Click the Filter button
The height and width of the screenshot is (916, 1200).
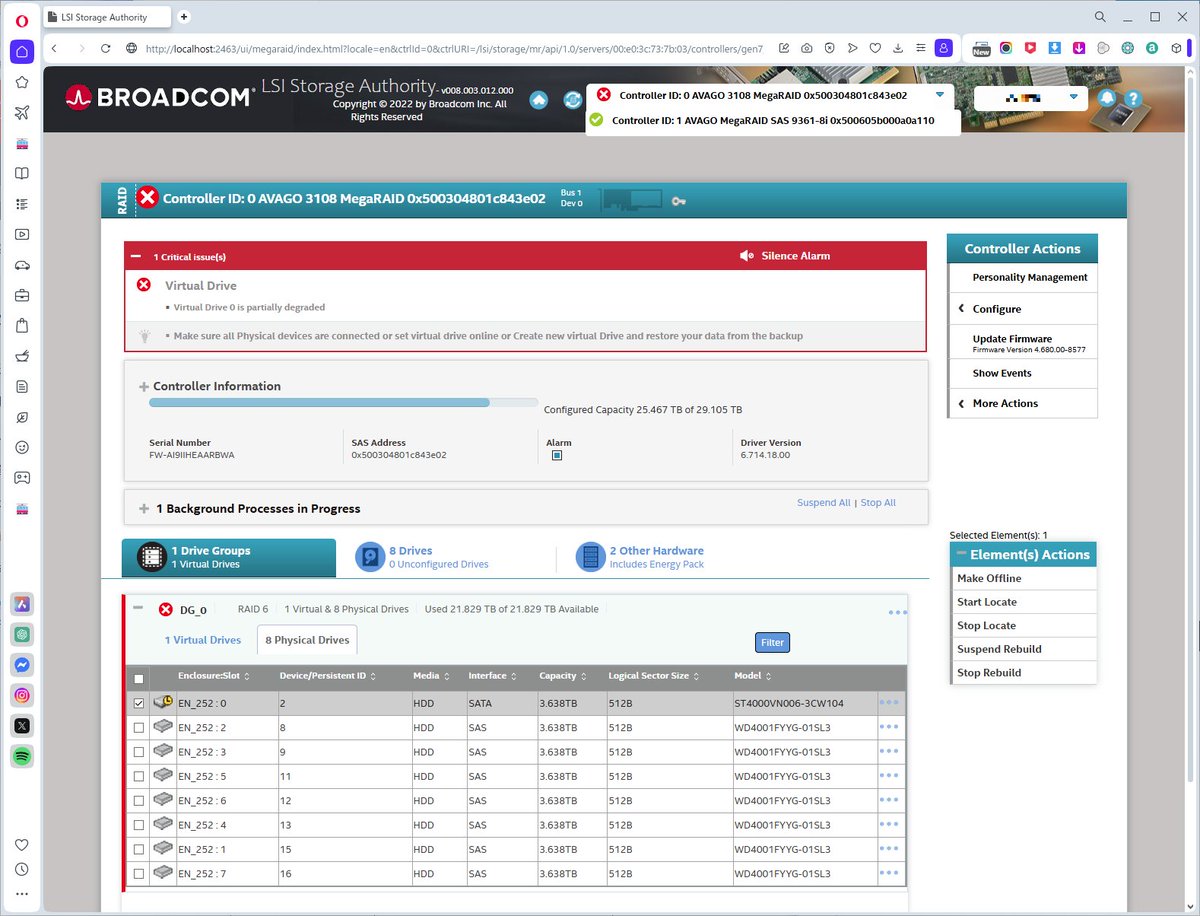pyautogui.click(x=772, y=642)
